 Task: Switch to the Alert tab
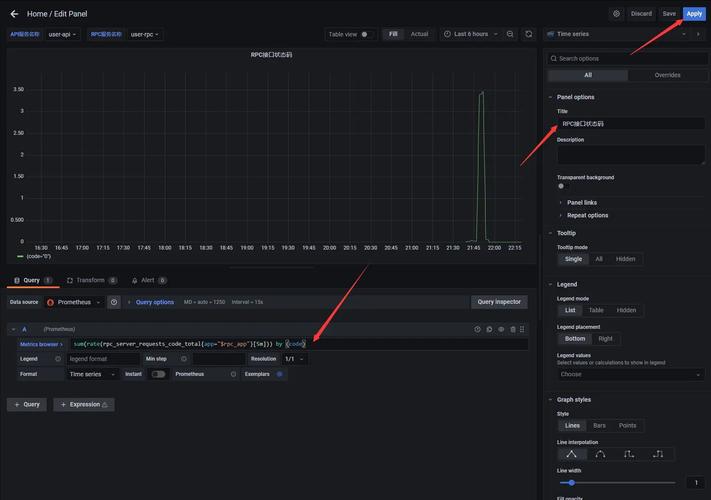tap(149, 280)
